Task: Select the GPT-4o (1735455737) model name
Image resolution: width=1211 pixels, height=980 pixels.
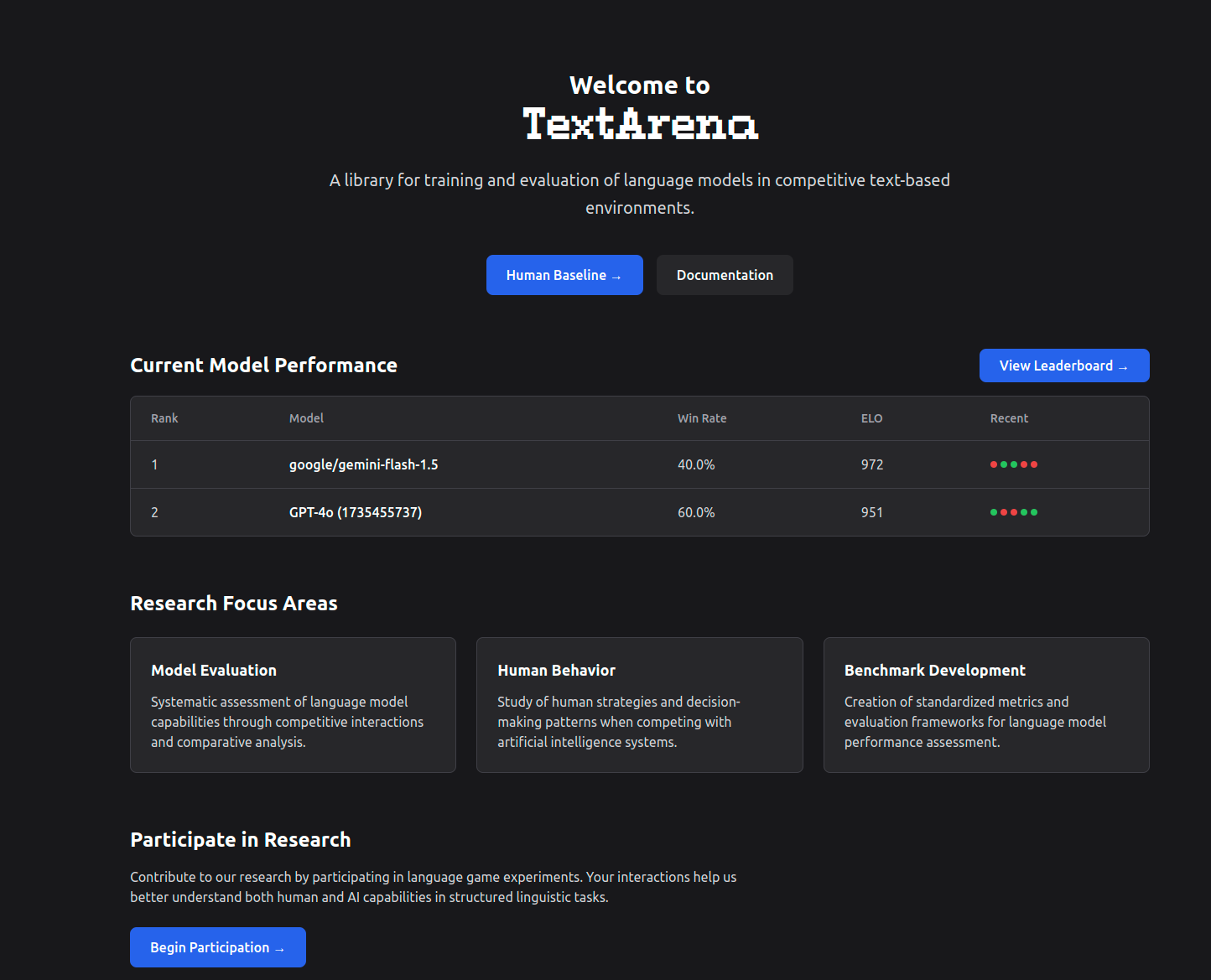Action: (355, 512)
